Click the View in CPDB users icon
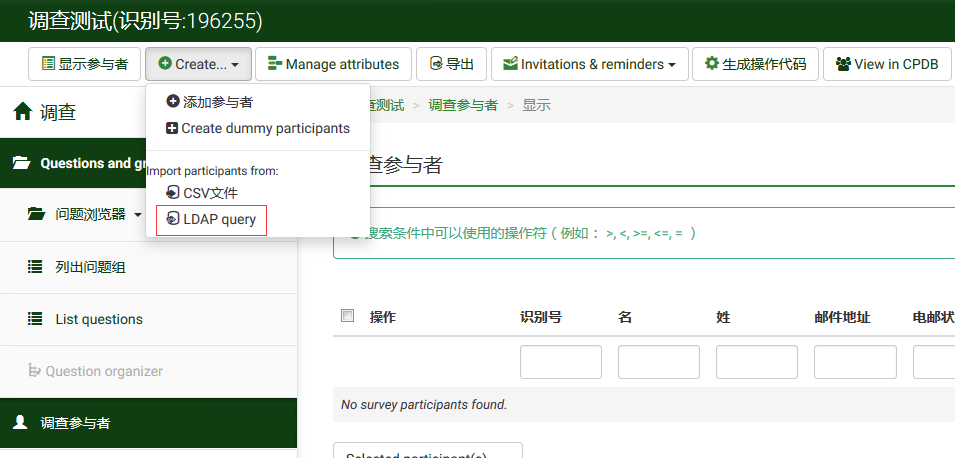Screen dimensions: 955x458 [x=843, y=64]
